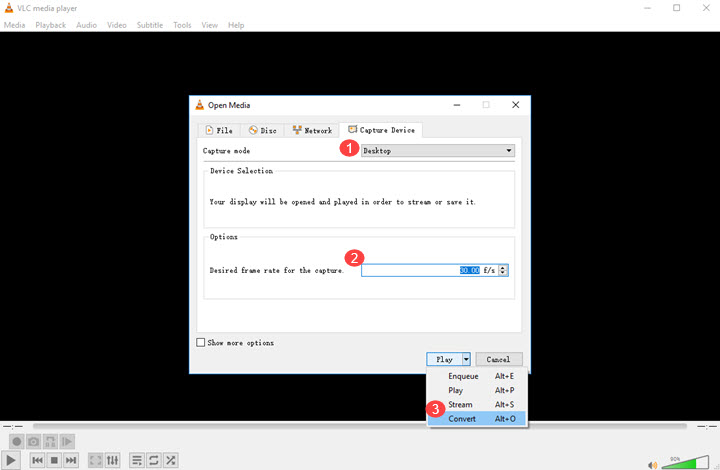Click the A-B loop button
This screenshot has width=720, height=470.
(x=50, y=442)
